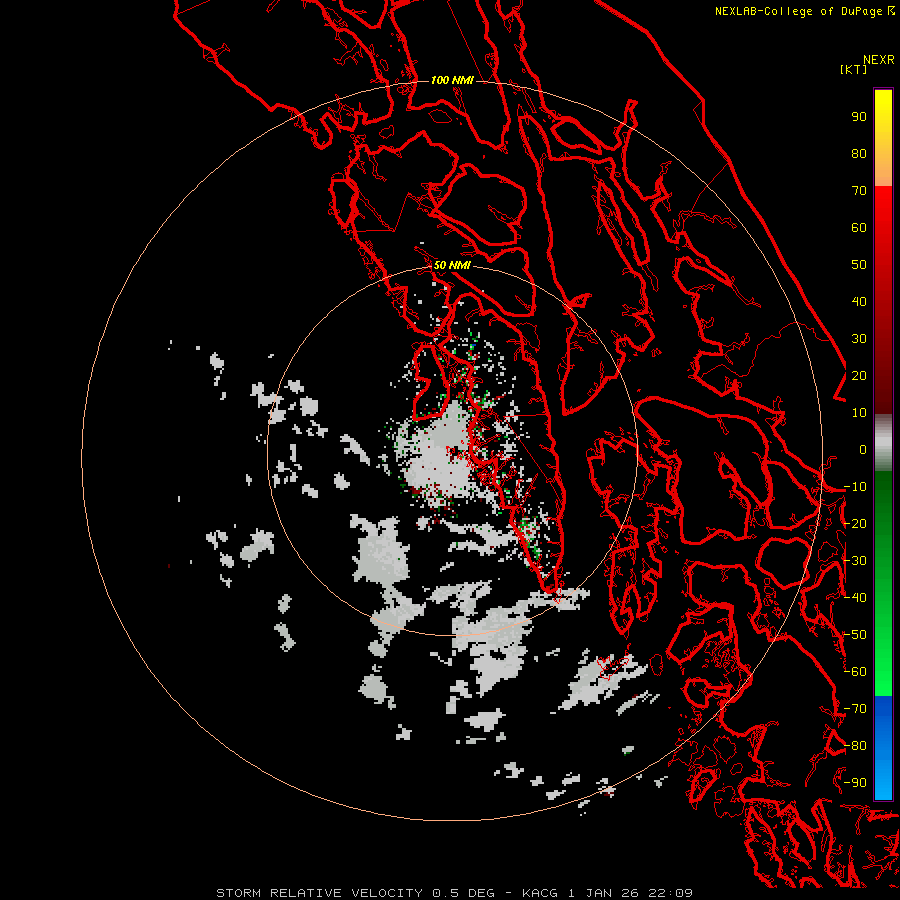The image size is (900, 900).
Task: Click the positive 70 knot scale label
Action: (859, 191)
